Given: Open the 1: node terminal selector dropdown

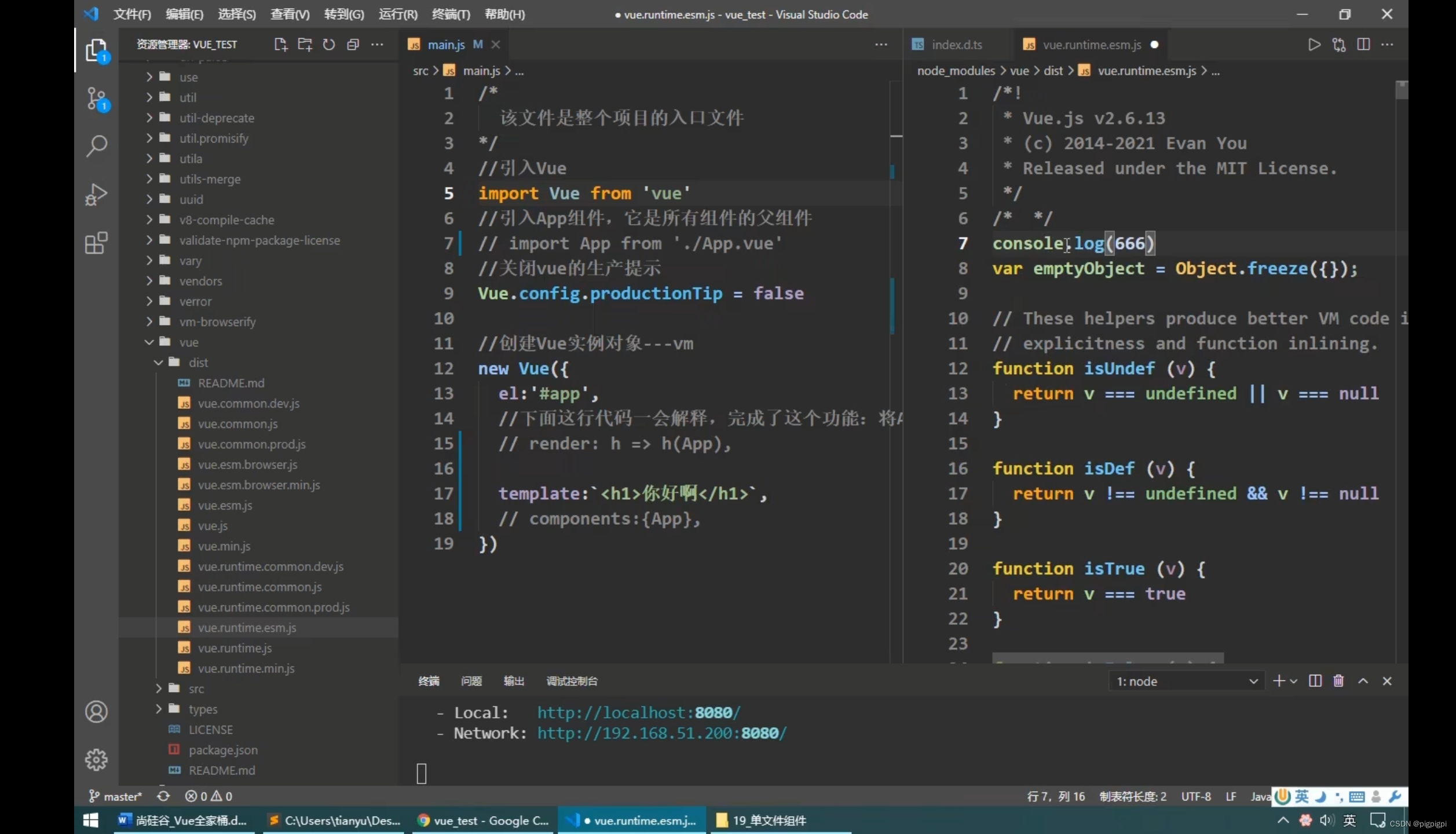Looking at the screenshot, I should coord(1187,682).
